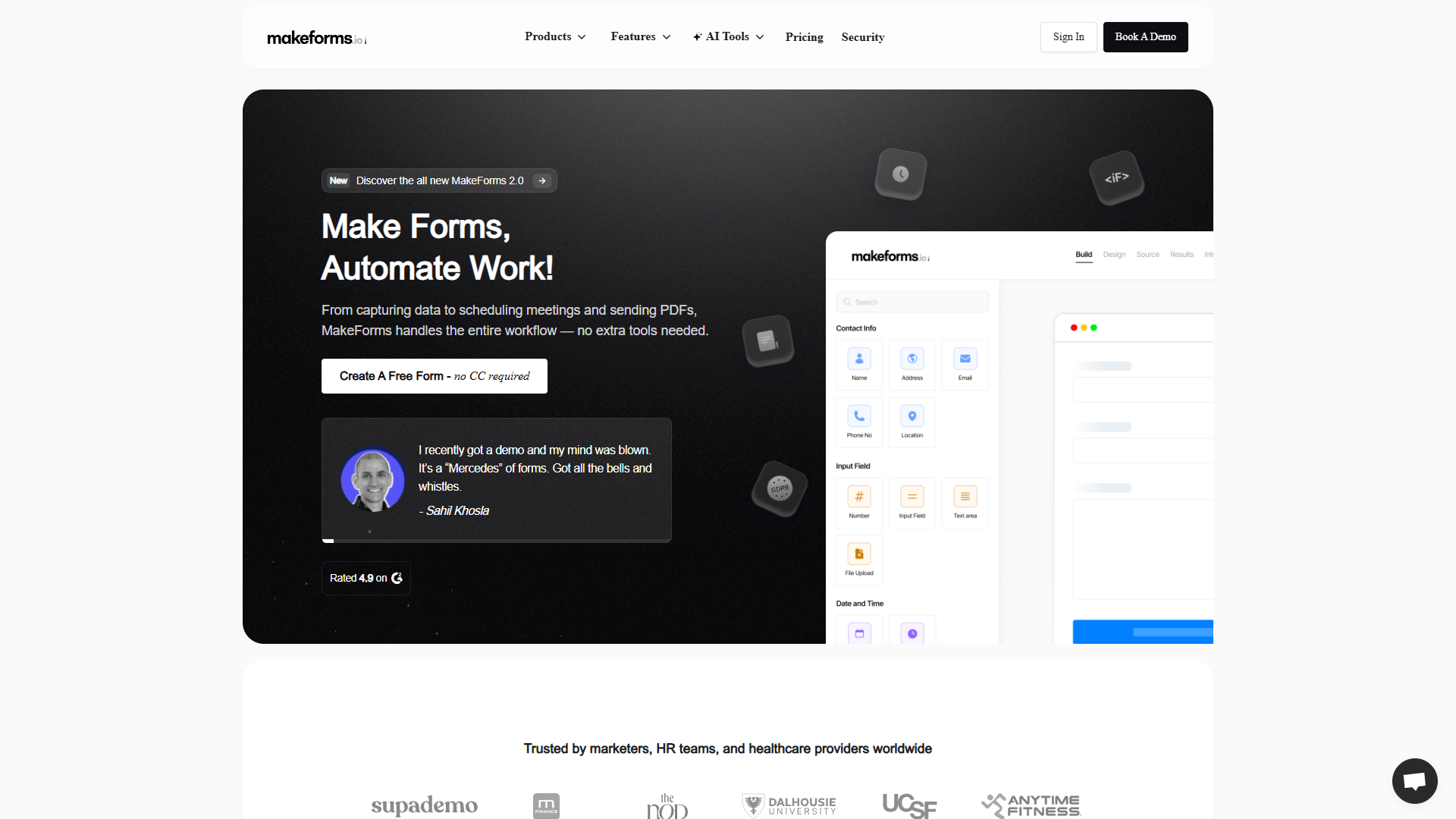Click the nod logo

667,806
